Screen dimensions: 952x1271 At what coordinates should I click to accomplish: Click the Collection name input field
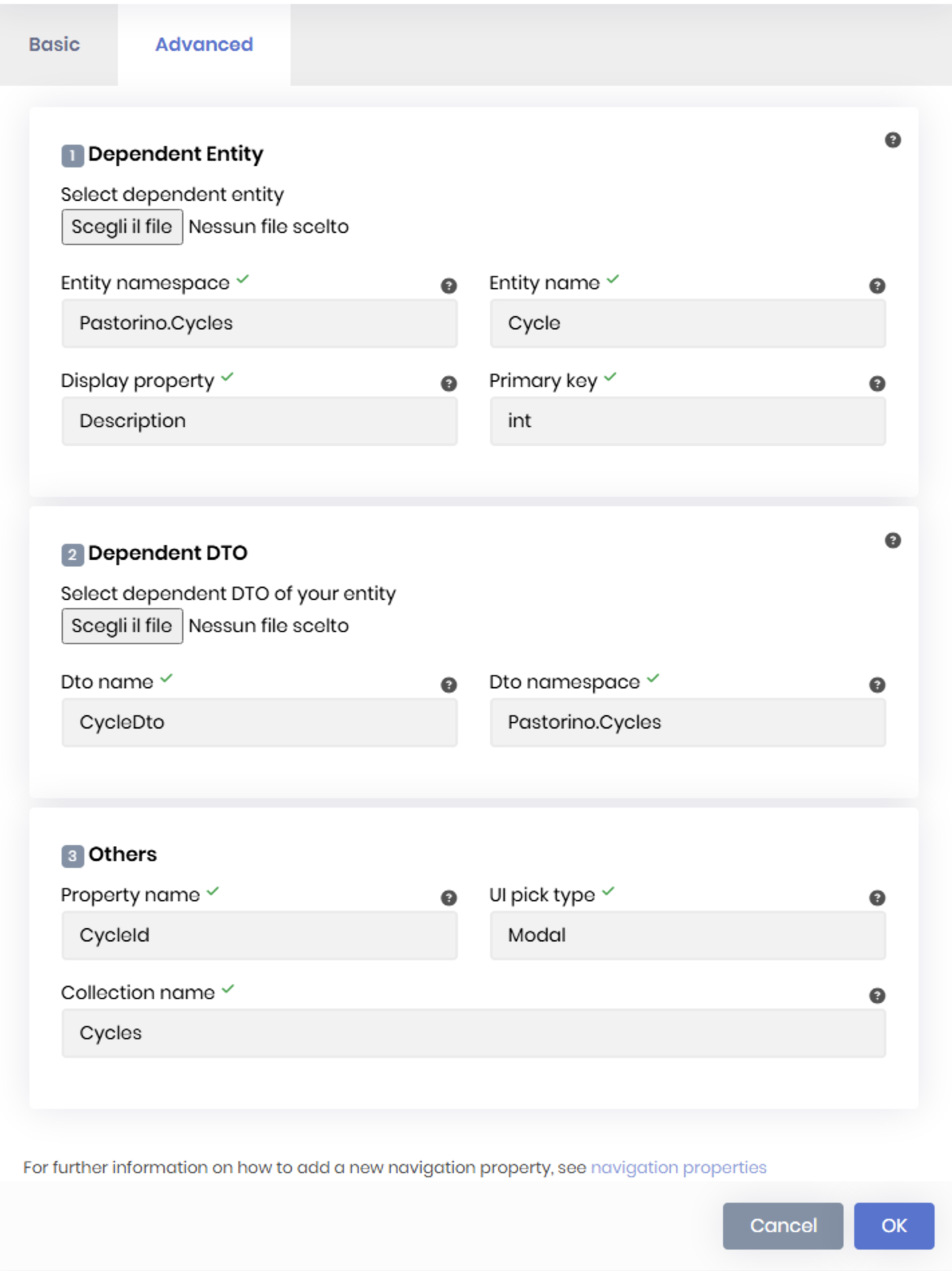click(x=473, y=1033)
